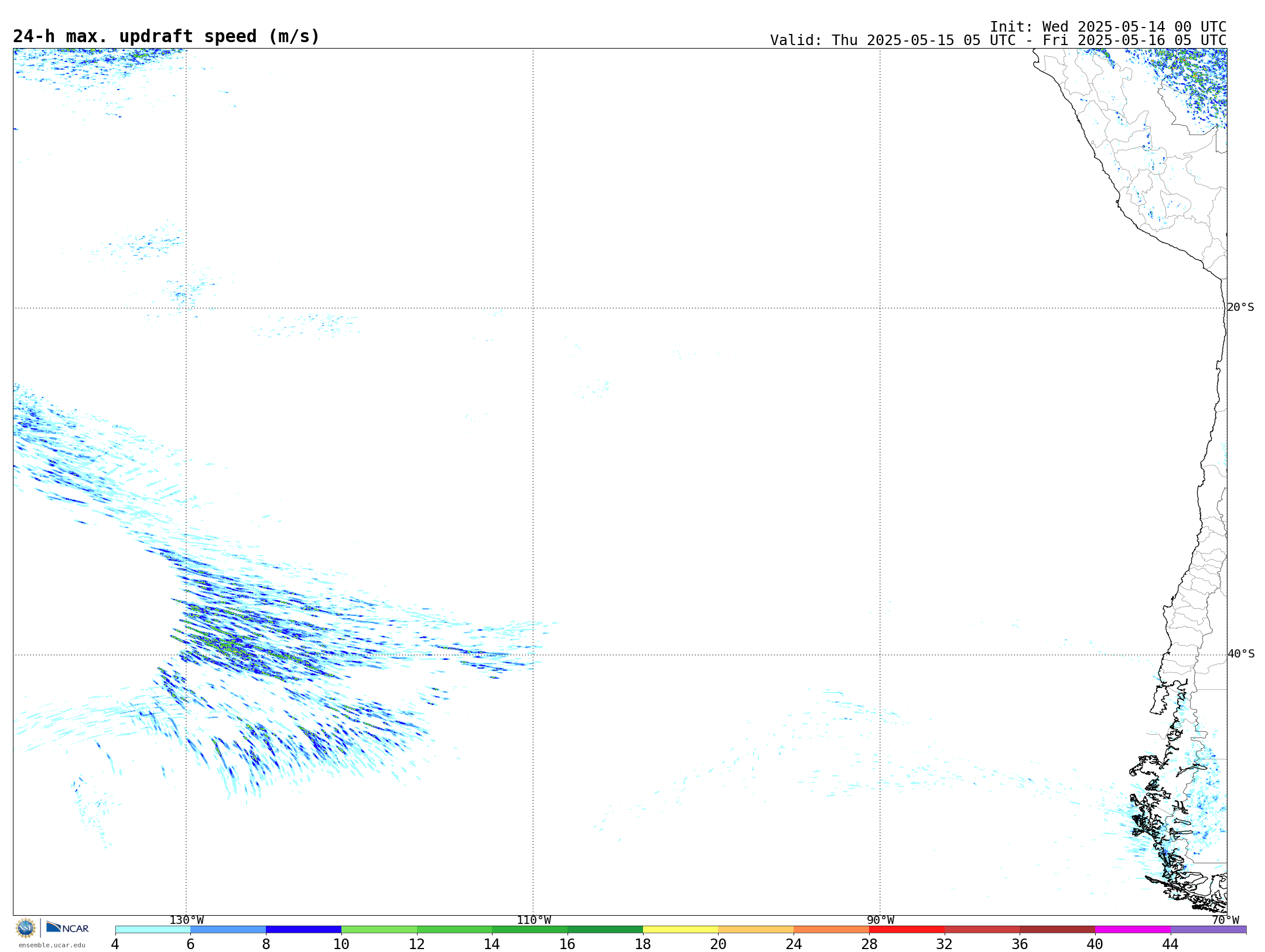Click the colorbar tick label 40
The height and width of the screenshot is (952, 1265).
tap(1096, 944)
